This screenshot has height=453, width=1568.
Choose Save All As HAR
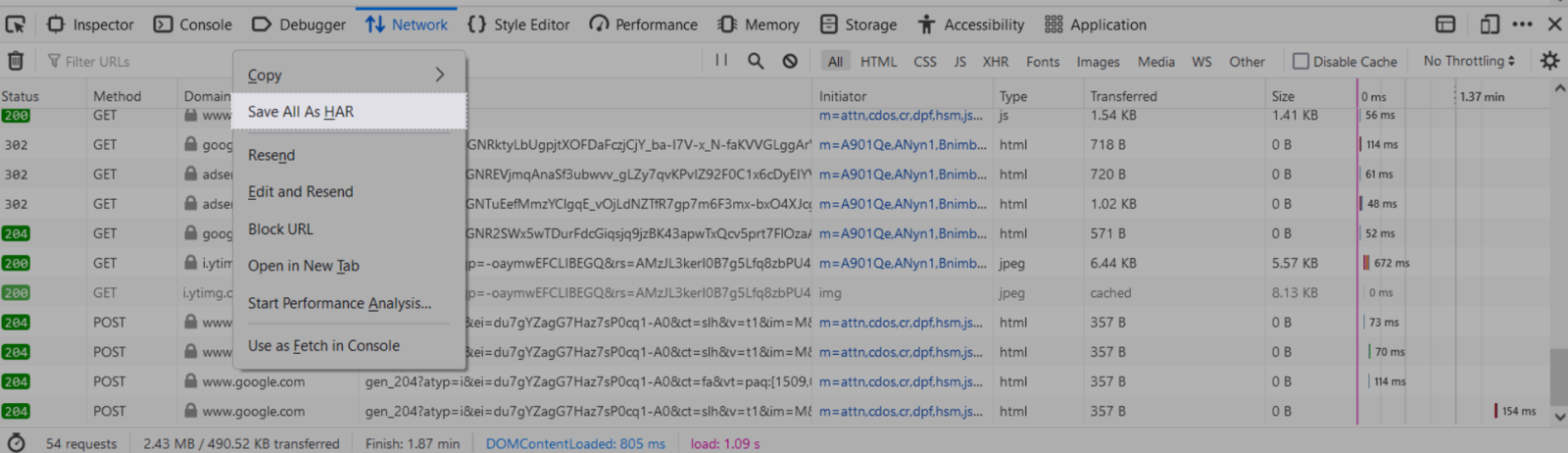click(301, 112)
